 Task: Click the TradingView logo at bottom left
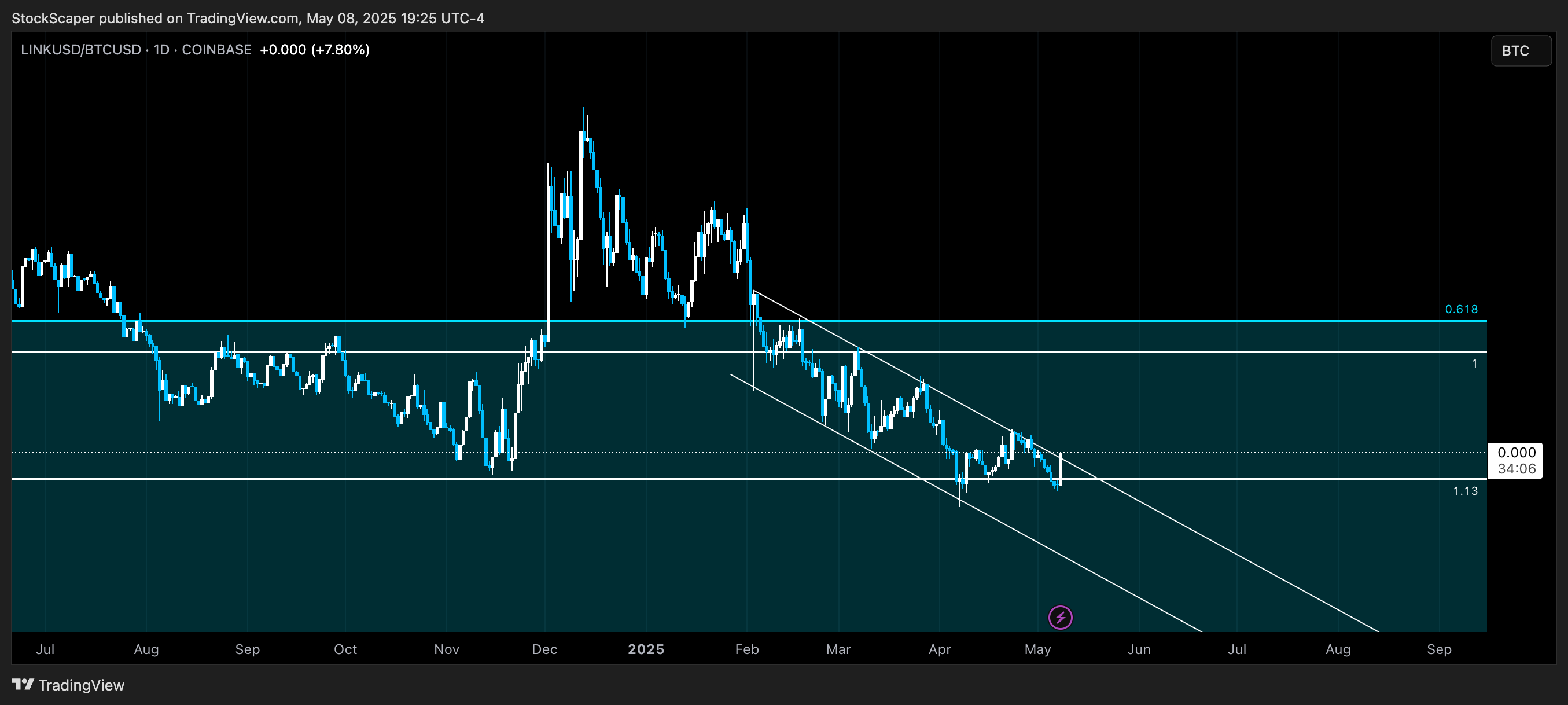pyautogui.click(x=68, y=685)
